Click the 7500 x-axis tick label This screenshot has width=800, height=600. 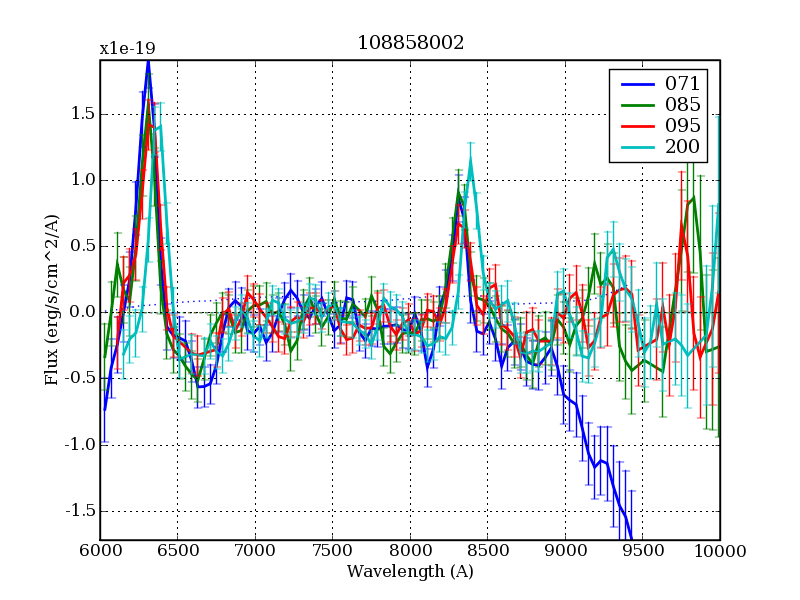coord(332,551)
